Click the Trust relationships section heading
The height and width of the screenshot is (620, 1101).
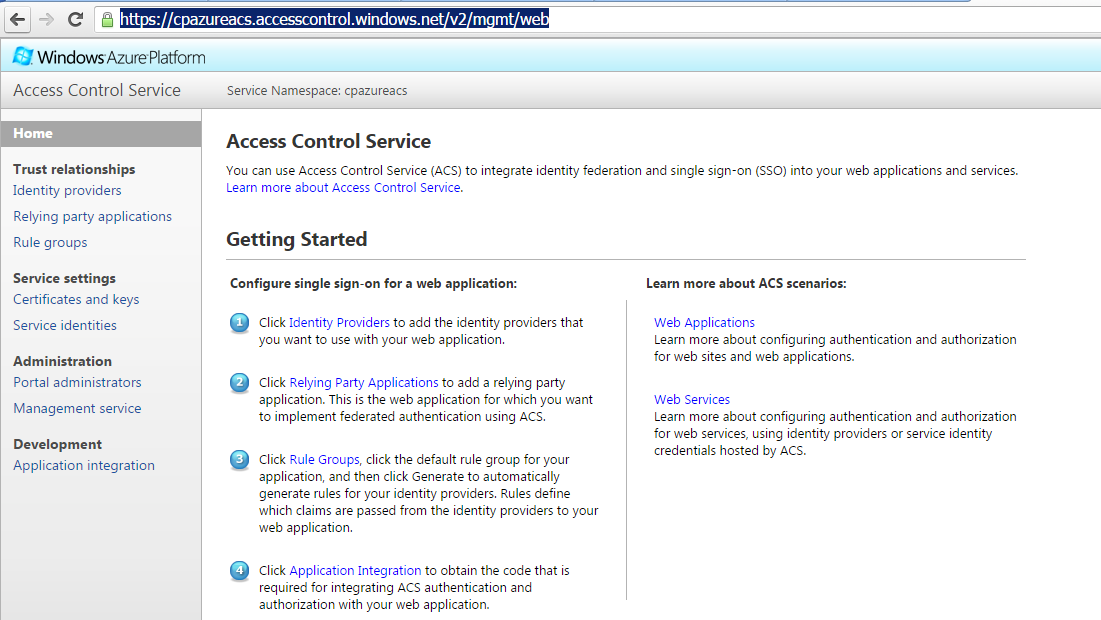pos(74,169)
